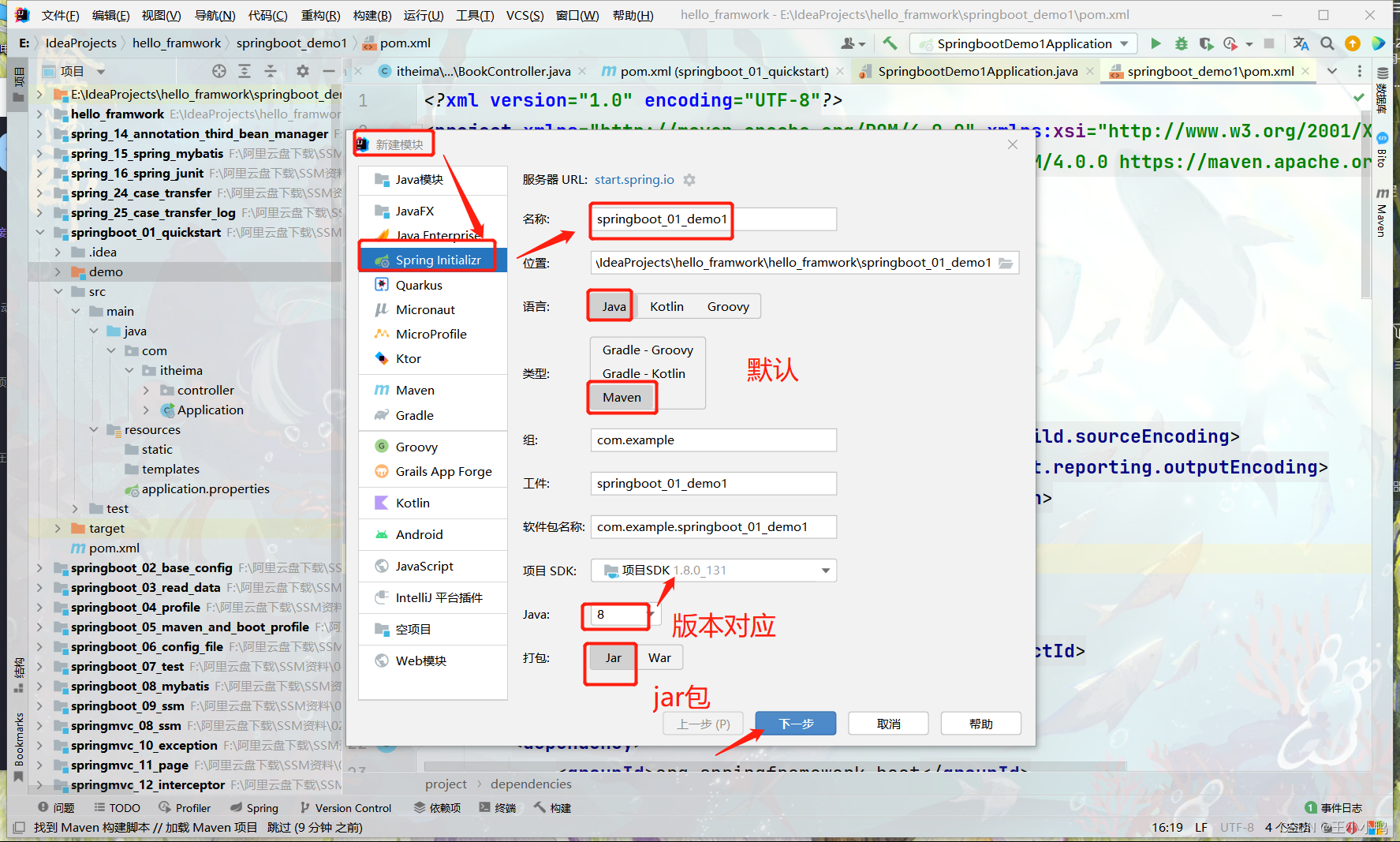Image resolution: width=1400 pixels, height=842 pixels.
Task: Click the 取消 button
Action: tap(889, 724)
